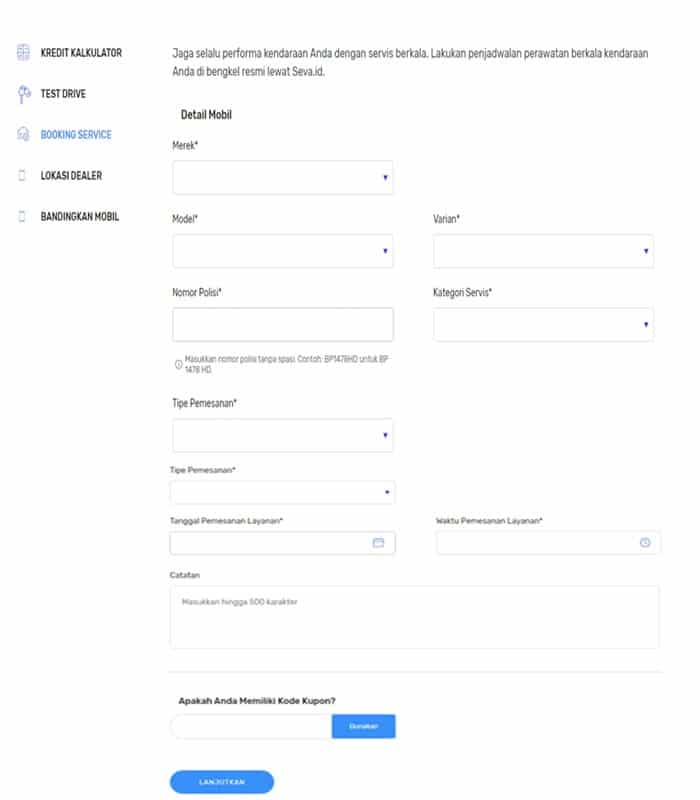Click calendar icon in Tanggal Pemesanan Layanan
This screenshot has width=700, height=800.
pyautogui.click(x=378, y=543)
